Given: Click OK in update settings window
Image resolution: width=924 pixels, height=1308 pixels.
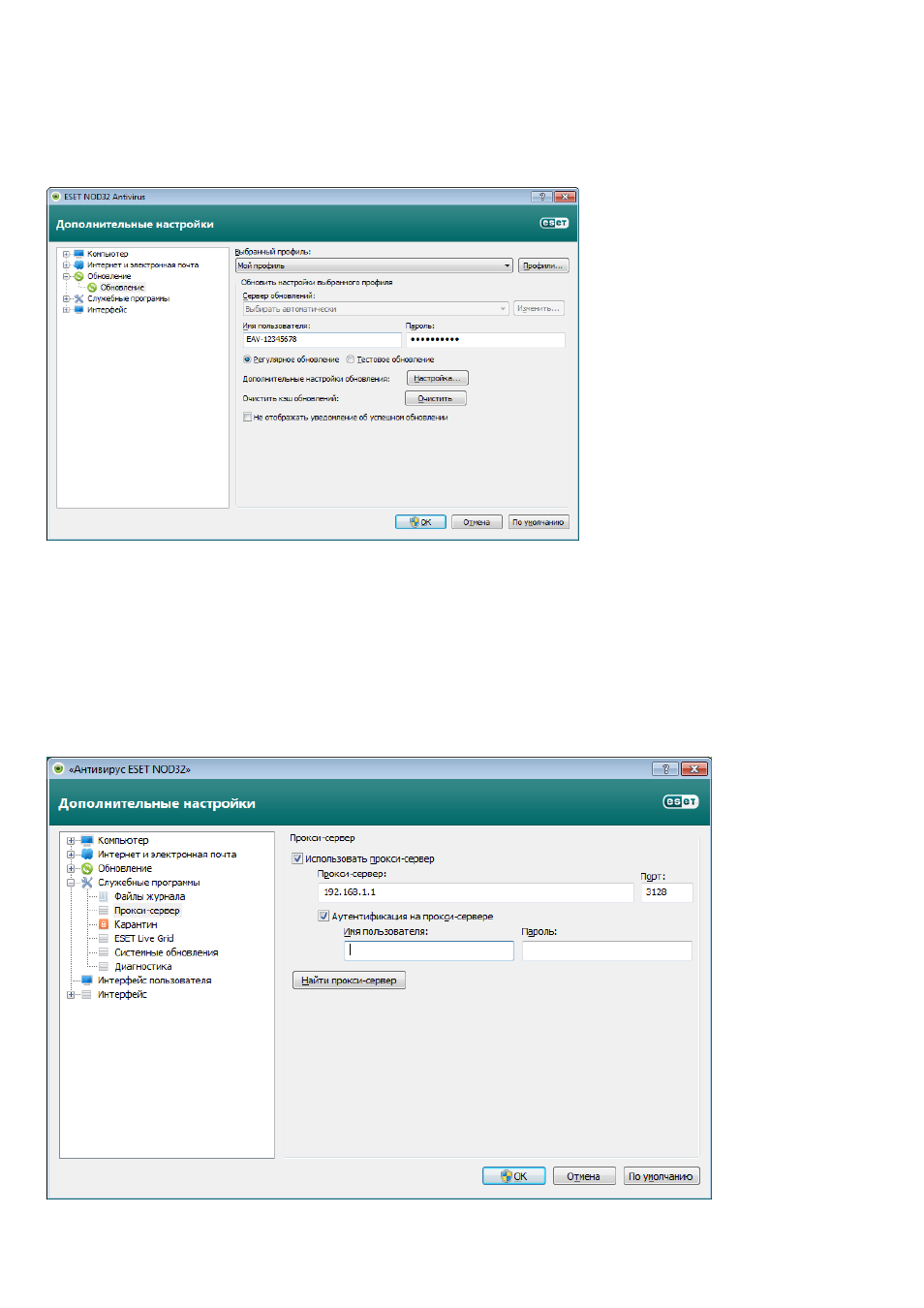Looking at the screenshot, I should 420,522.
